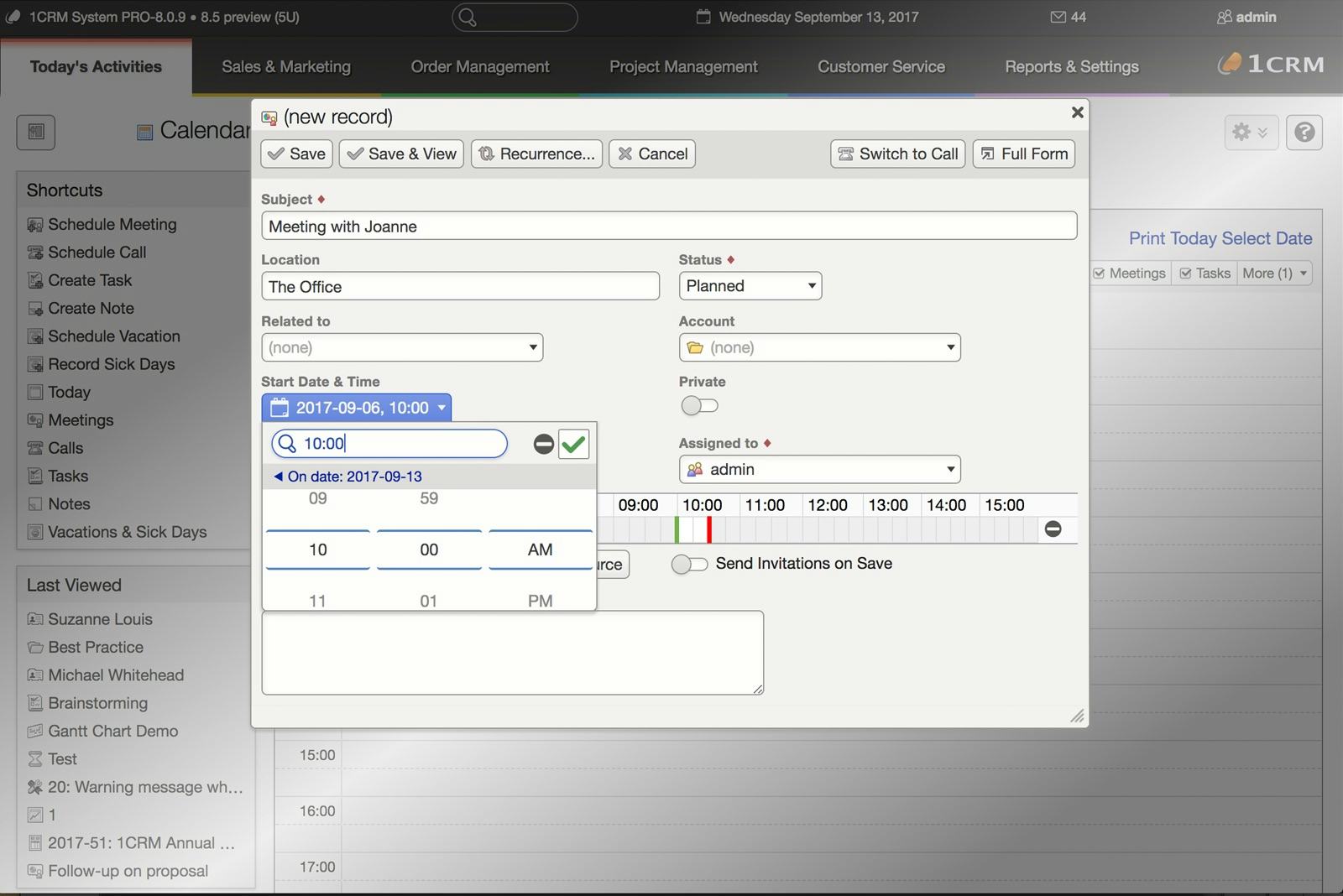Open the Recurrence... button
Image resolution: width=1343 pixels, height=896 pixels.
click(x=537, y=154)
